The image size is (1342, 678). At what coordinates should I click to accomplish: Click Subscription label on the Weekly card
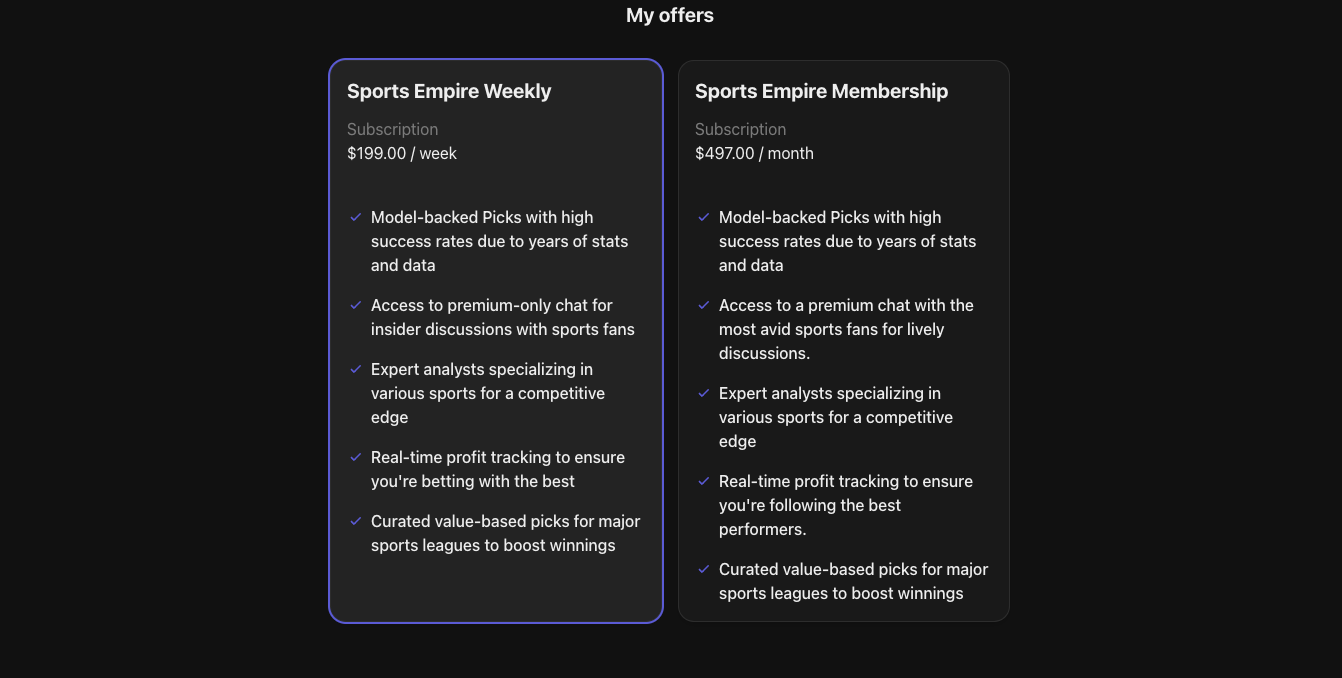click(392, 129)
